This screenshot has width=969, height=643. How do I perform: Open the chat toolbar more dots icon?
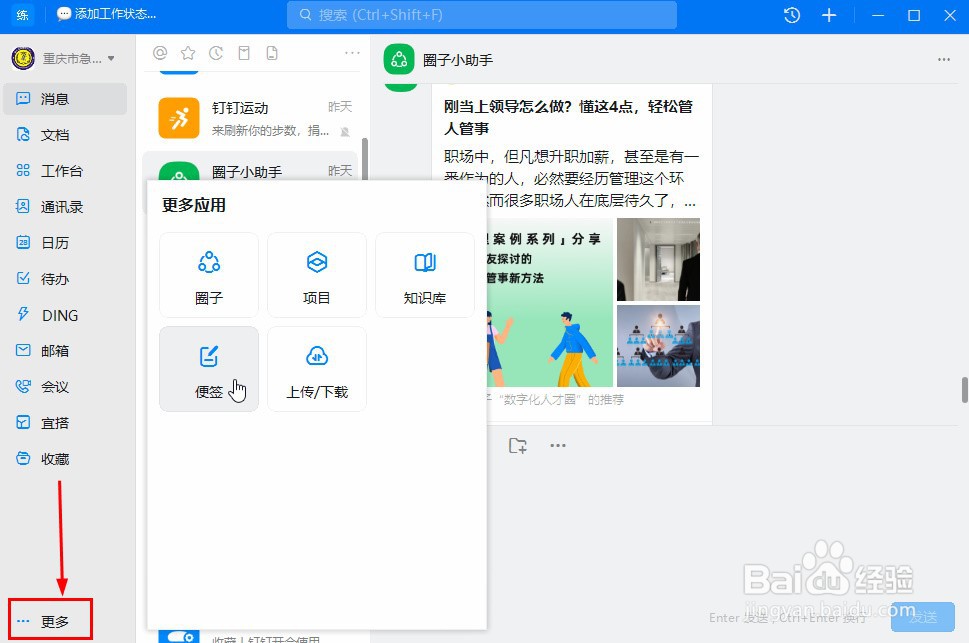coord(557,445)
